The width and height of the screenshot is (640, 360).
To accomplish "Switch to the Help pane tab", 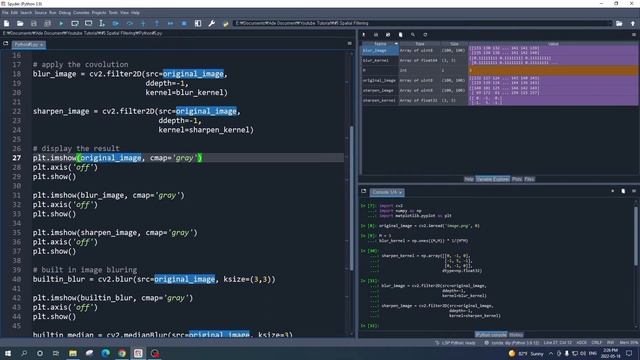I will [469, 179].
